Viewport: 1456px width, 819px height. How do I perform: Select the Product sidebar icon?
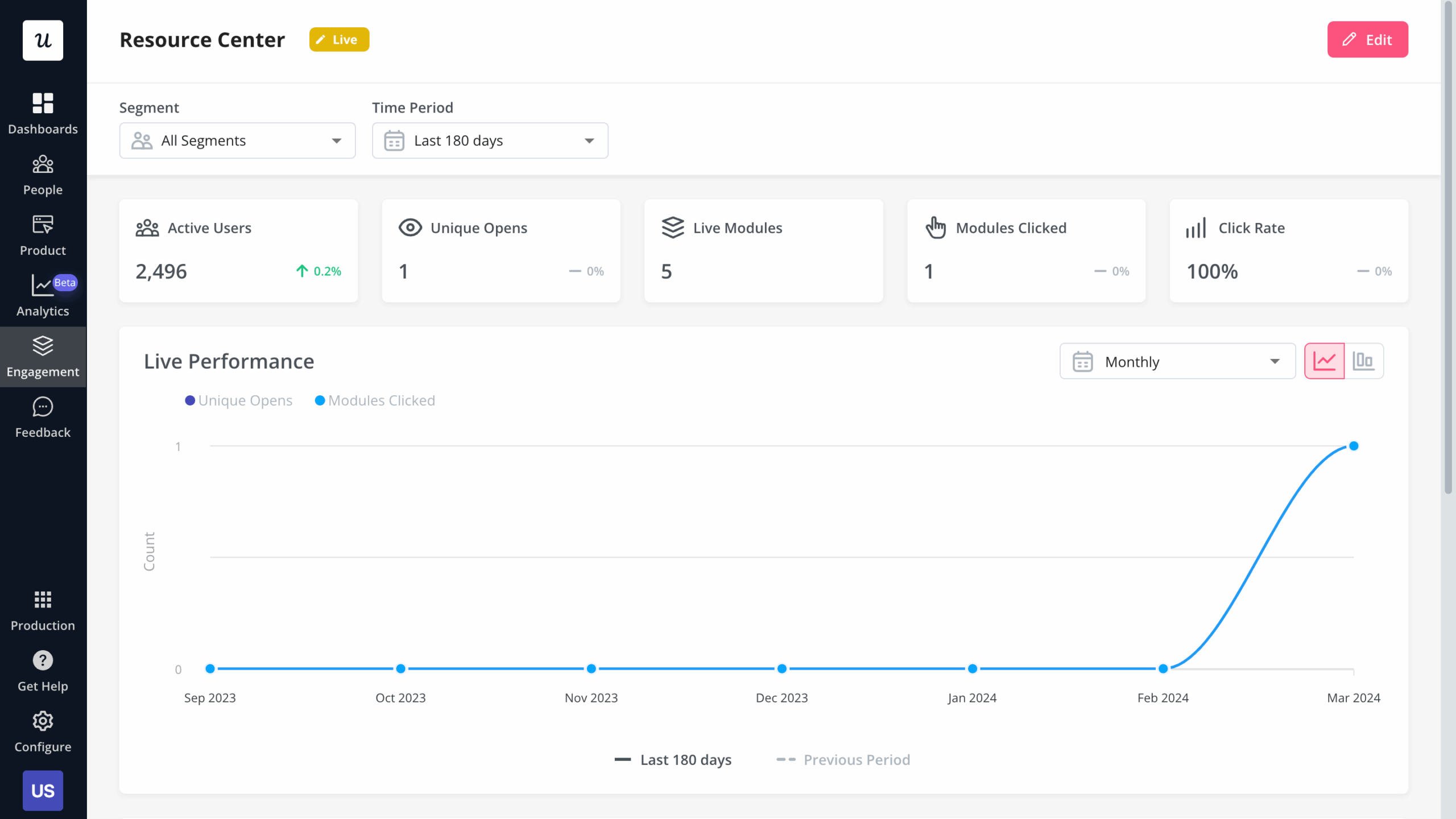(x=43, y=232)
